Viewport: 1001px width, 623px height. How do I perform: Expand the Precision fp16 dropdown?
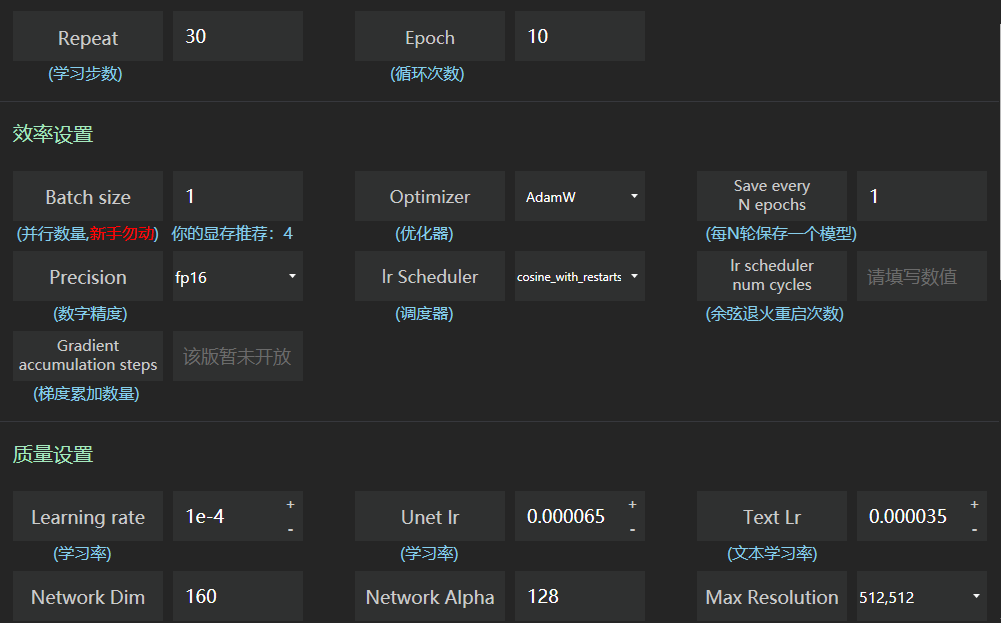pos(237,277)
